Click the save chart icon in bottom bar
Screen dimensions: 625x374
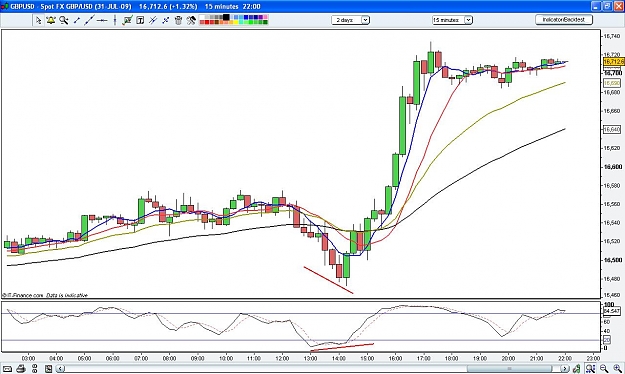pyautogui.click(x=49, y=369)
